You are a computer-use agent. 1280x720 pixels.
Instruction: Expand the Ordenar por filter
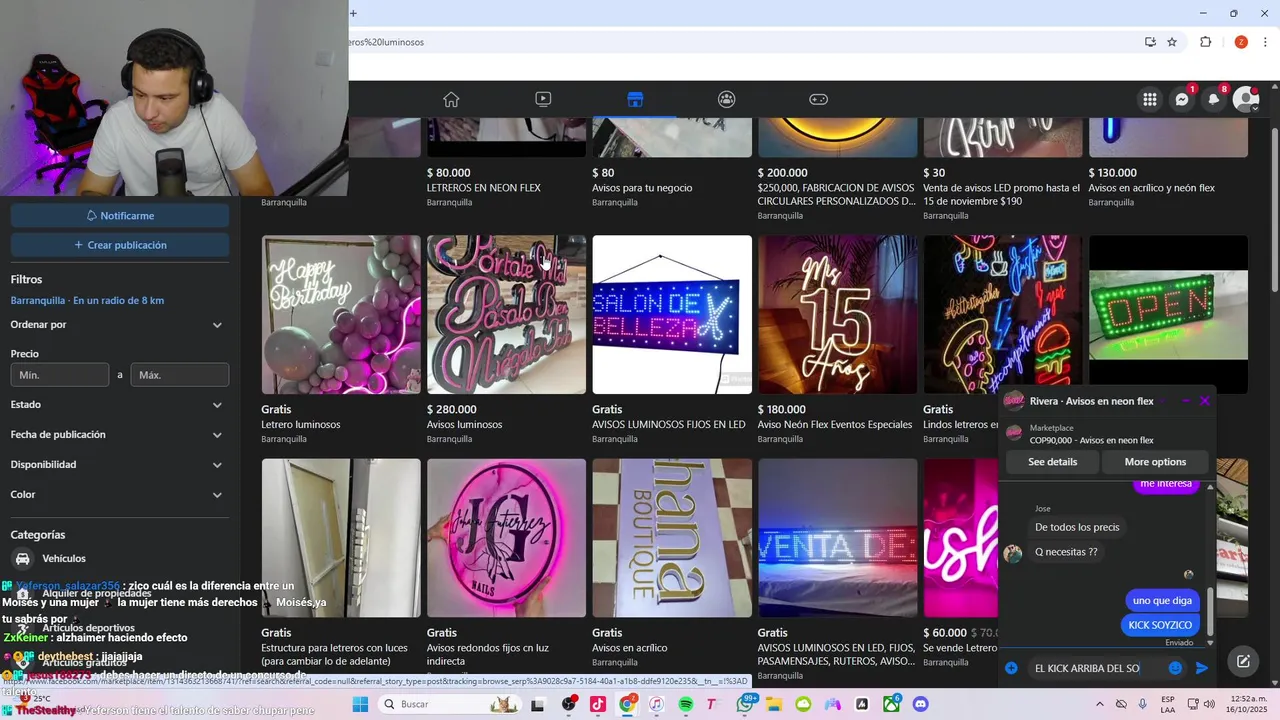pos(118,325)
